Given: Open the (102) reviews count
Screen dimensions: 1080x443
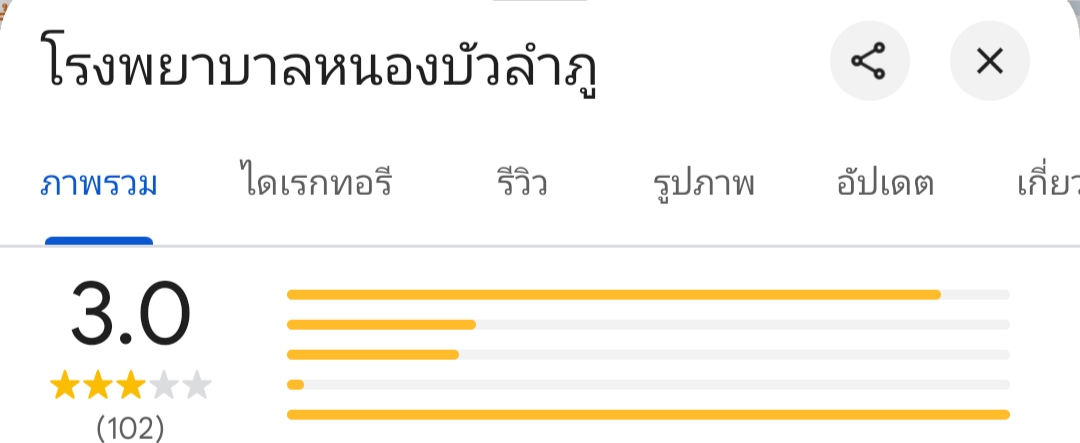Looking at the screenshot, I should tap(130, 428).
